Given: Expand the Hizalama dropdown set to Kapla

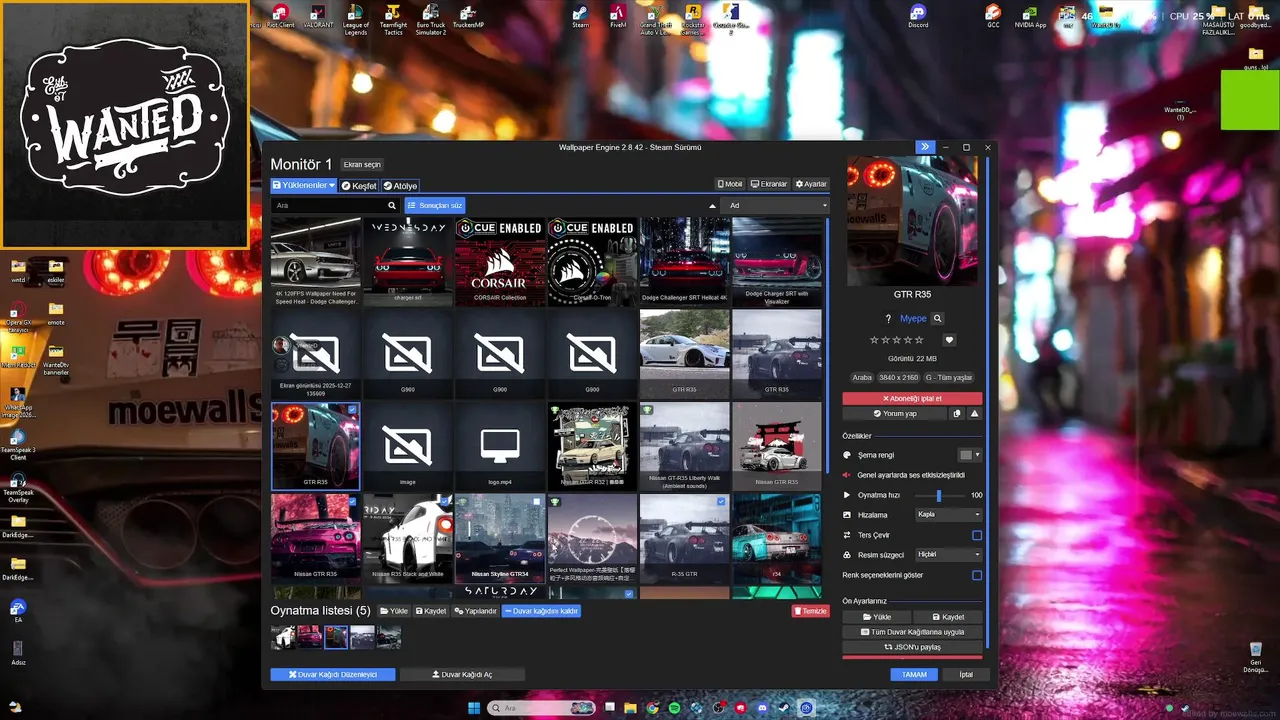Looking at the screenshot, I should pos(949,515).
